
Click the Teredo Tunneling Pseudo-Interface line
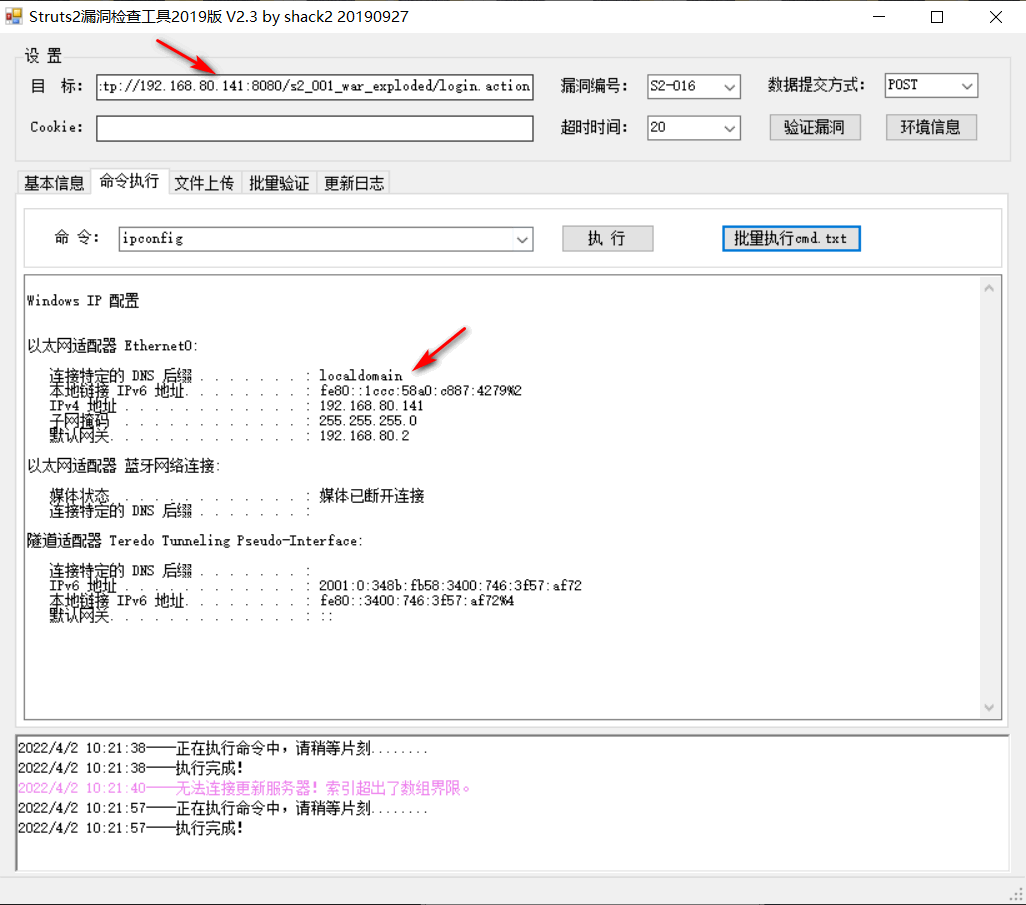(195, 541)
